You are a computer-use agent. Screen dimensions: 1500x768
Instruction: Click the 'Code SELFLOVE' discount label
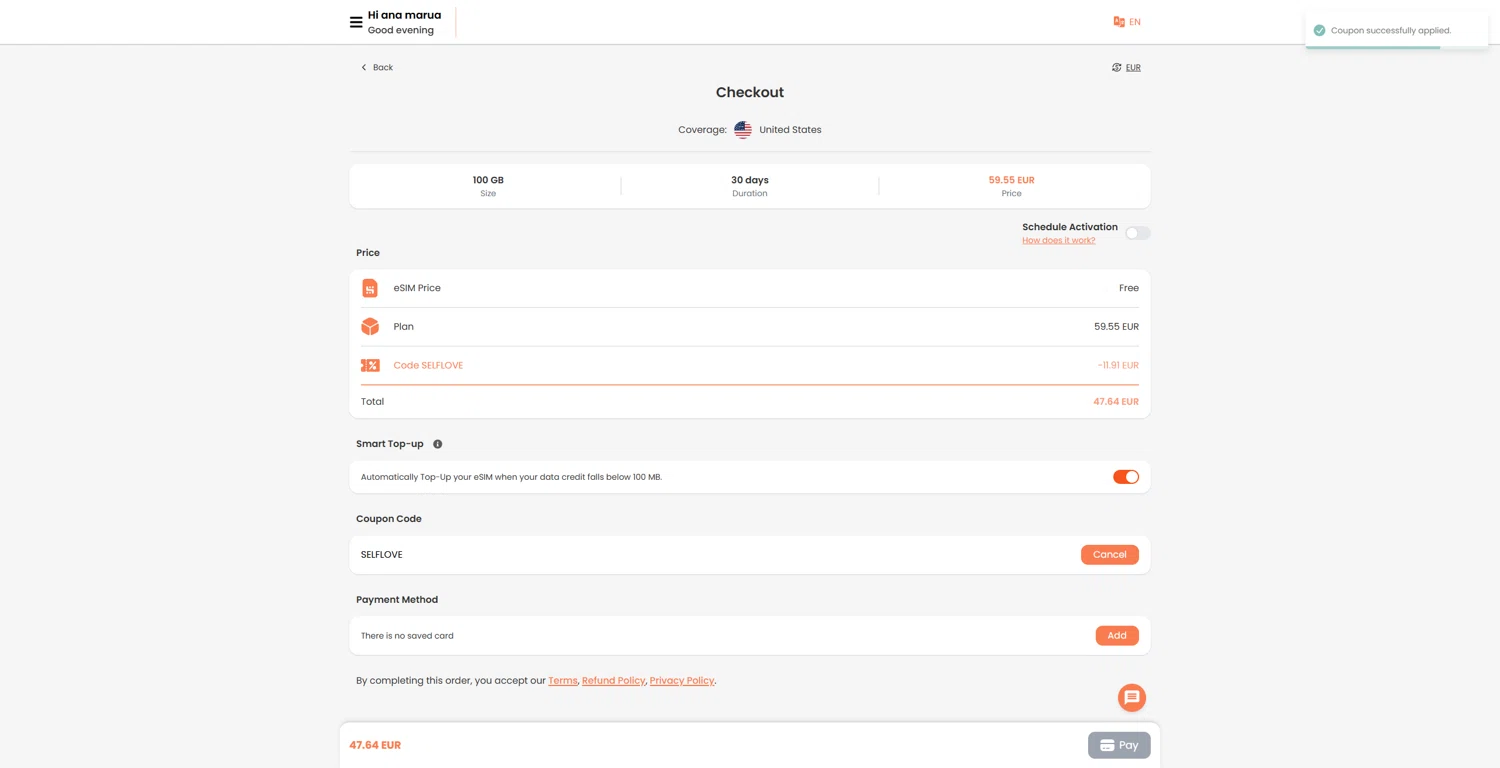tap(428, 365)
